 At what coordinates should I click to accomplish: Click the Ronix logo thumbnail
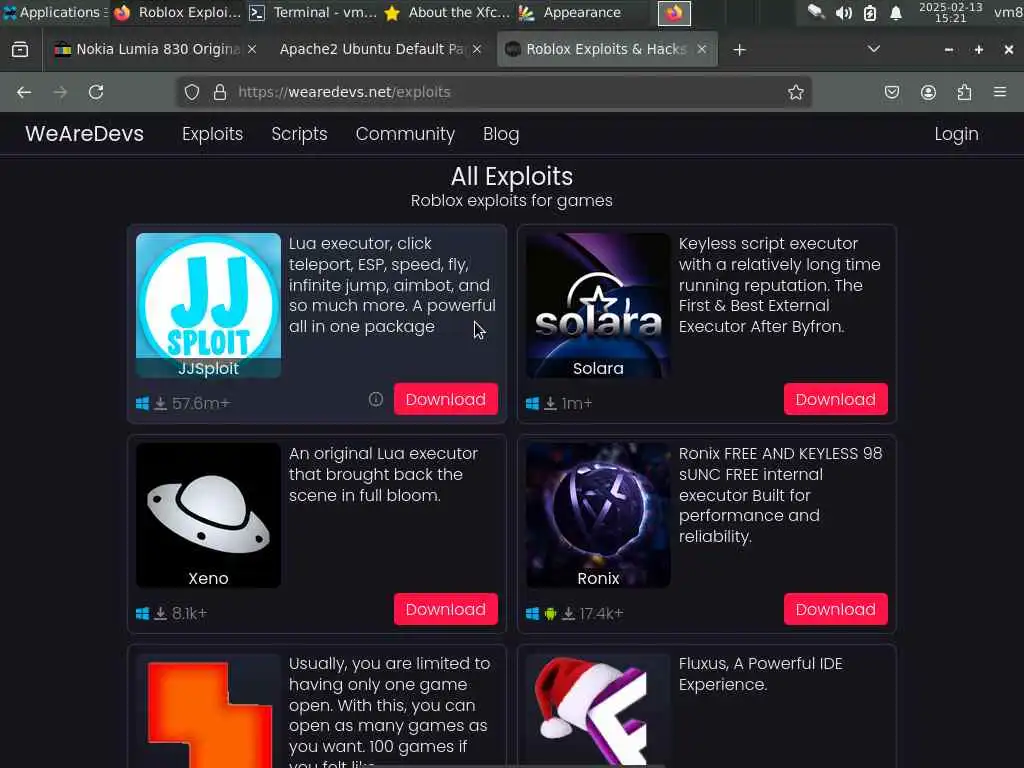coord(598,515)
